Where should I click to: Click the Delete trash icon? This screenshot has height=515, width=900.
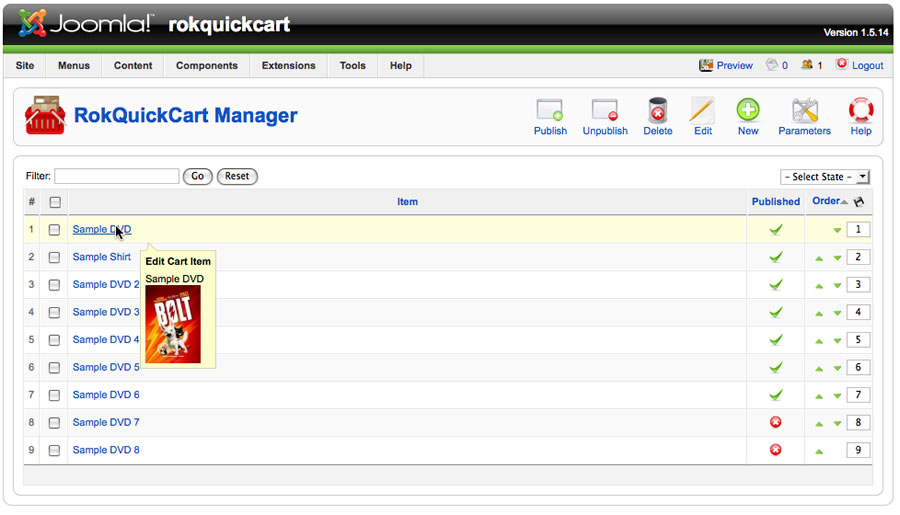[x=657, y=110]
